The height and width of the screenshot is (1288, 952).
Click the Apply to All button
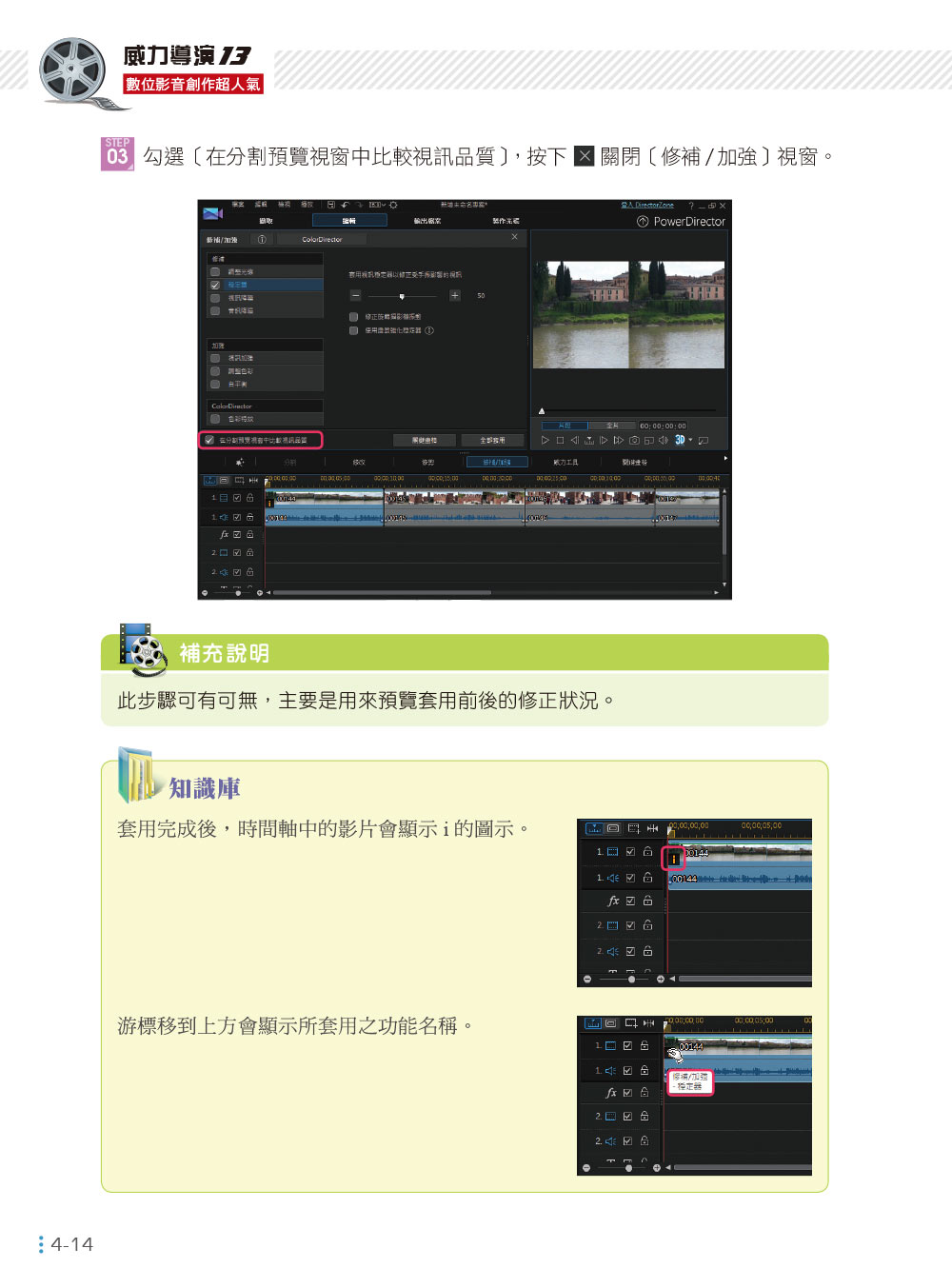[492, 441]
